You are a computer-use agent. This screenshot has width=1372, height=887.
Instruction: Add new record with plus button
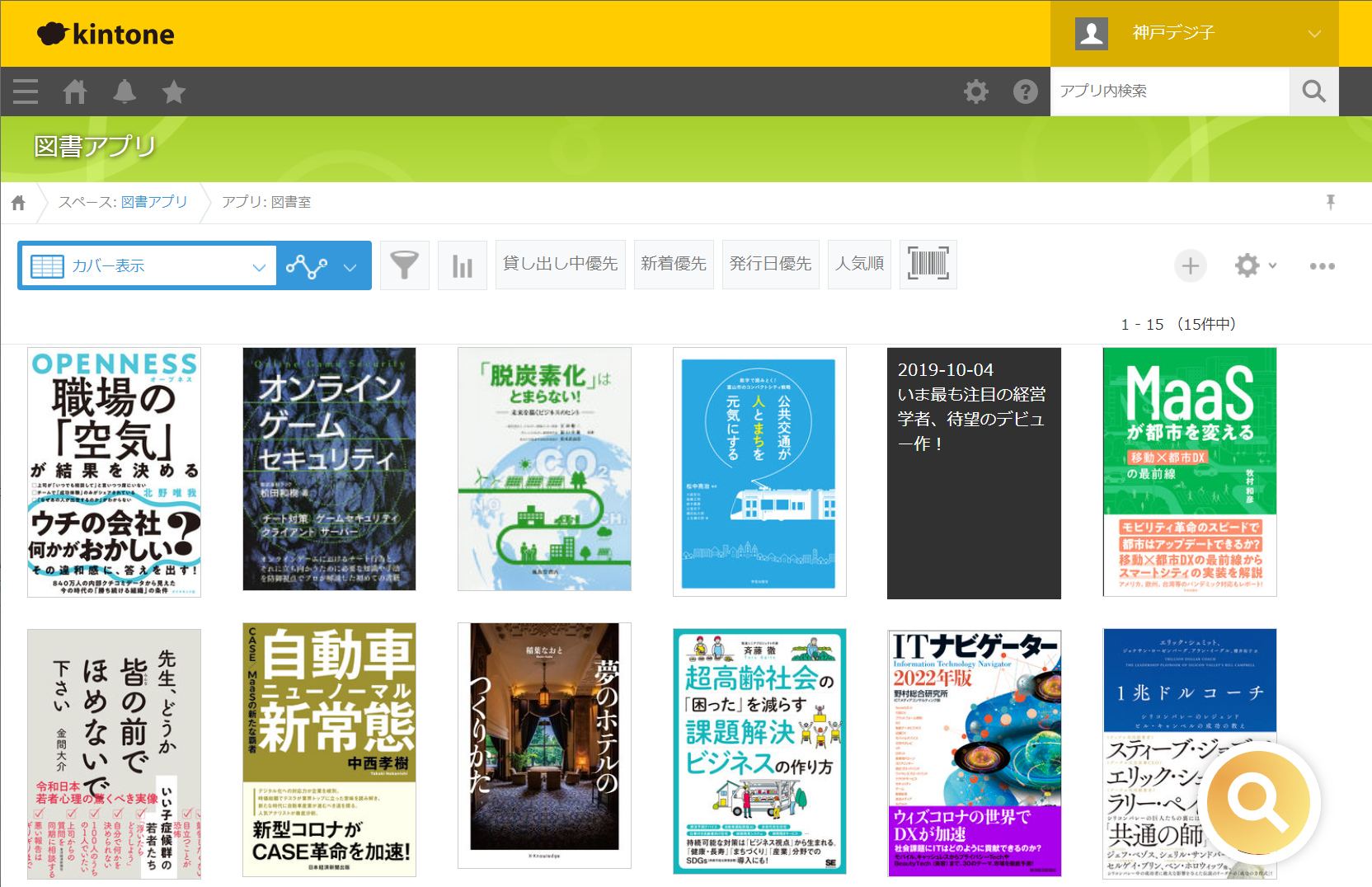[1191, 266]
